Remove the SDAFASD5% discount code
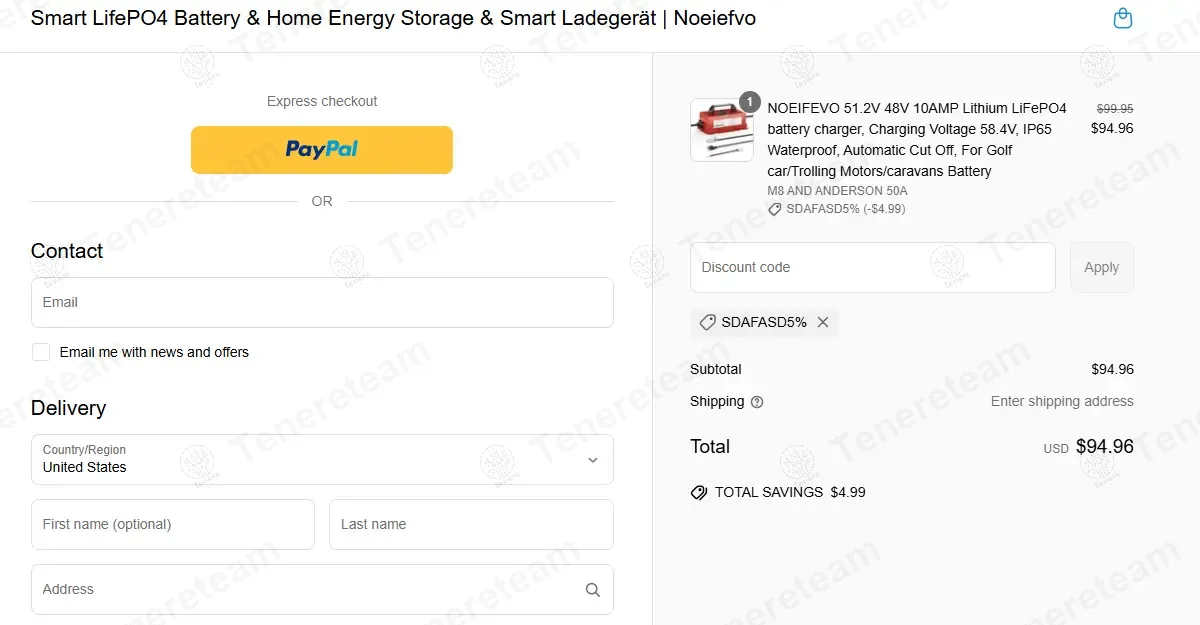 pos(823,322)
